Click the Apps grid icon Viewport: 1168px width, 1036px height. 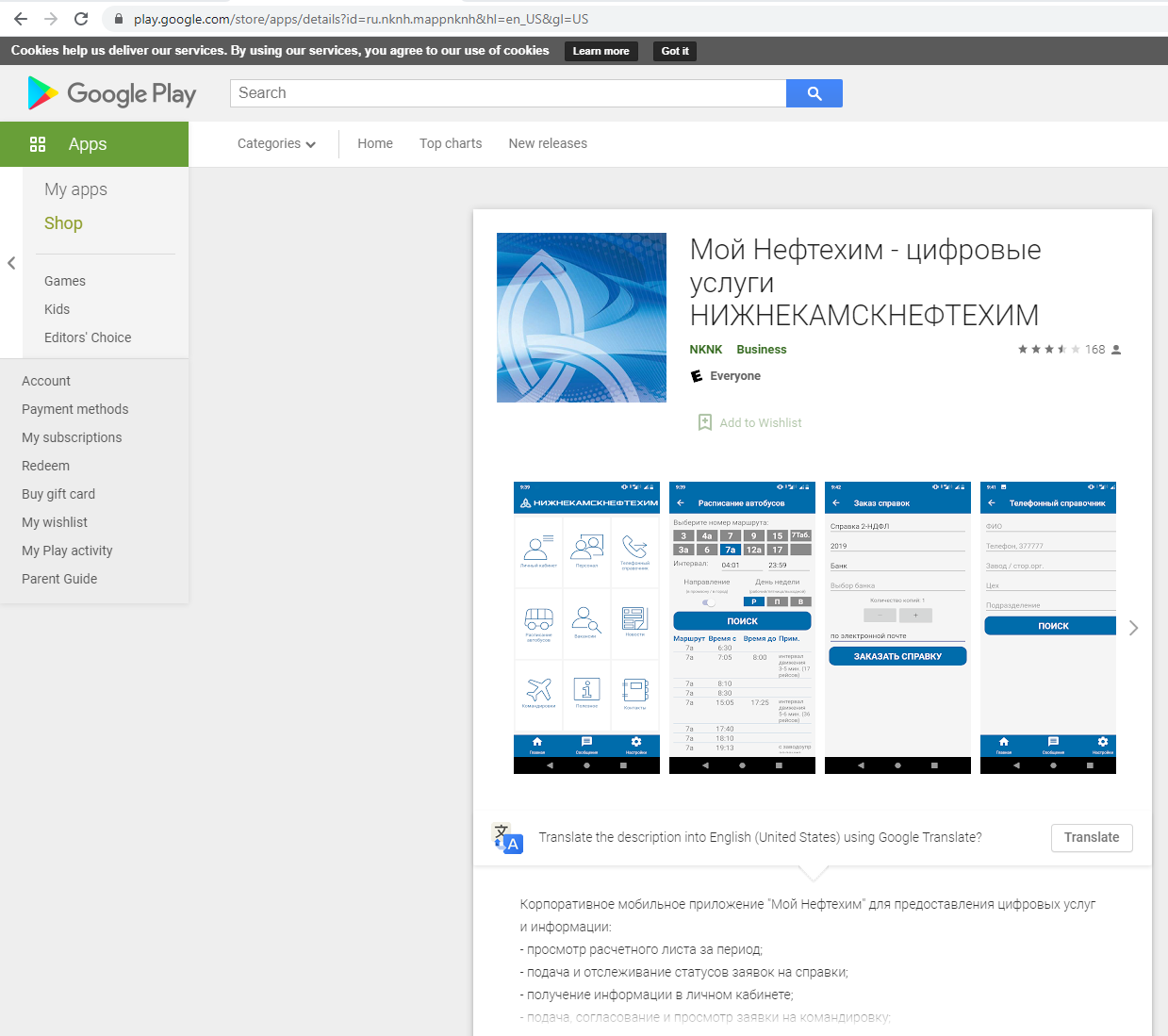pyautogui.click(x=38, y=144)
